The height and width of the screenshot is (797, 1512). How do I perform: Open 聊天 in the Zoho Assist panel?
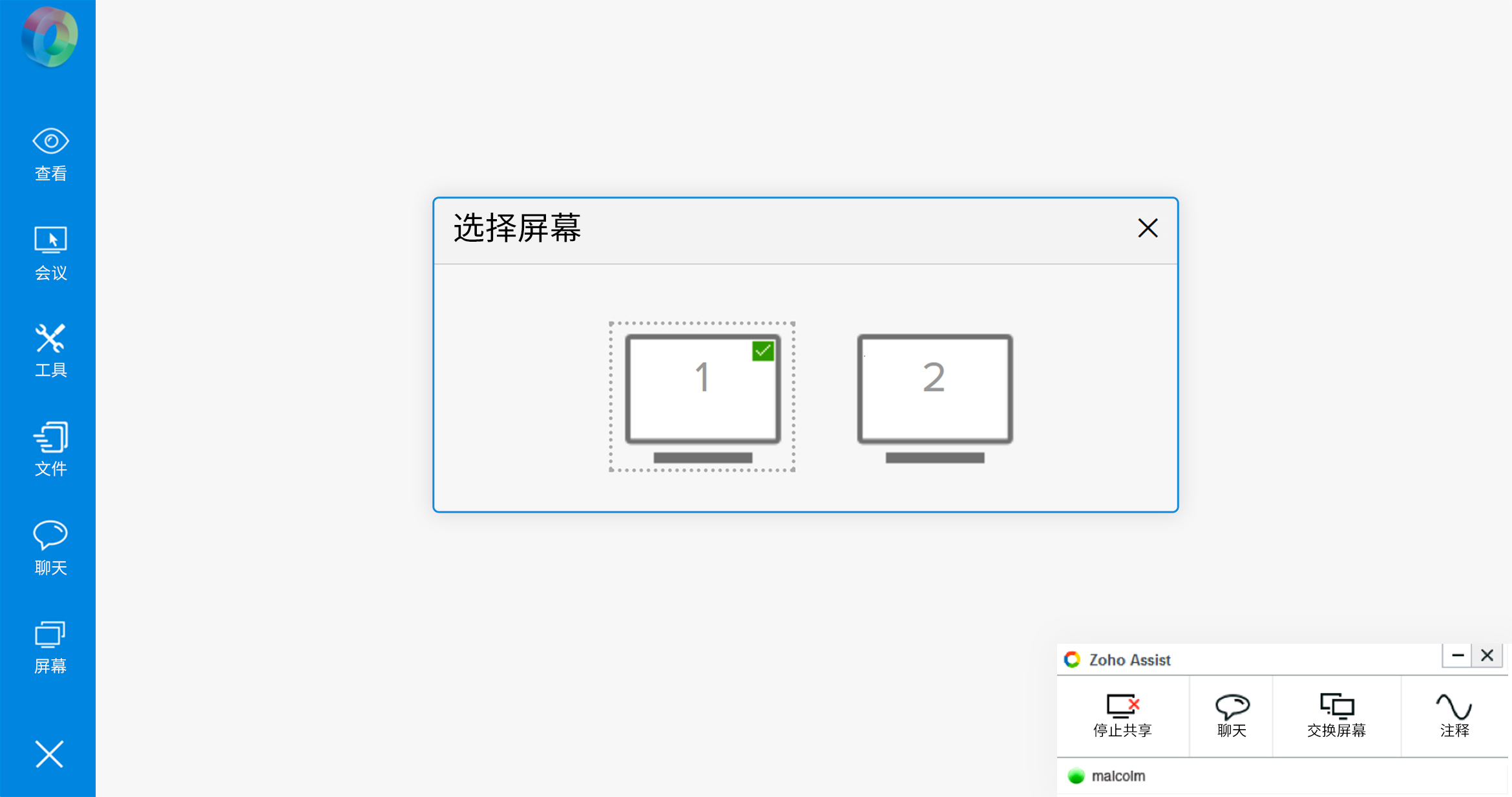click(1232, 715)
